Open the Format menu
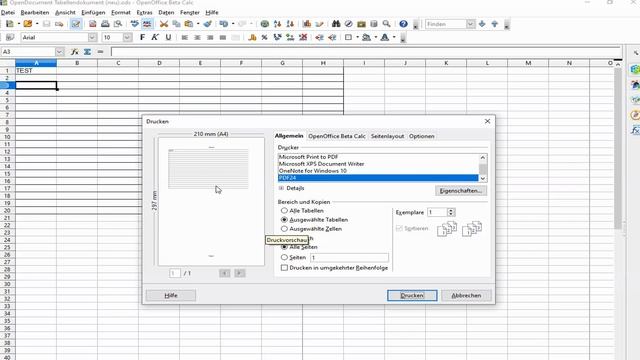 (x=121, y=13)
